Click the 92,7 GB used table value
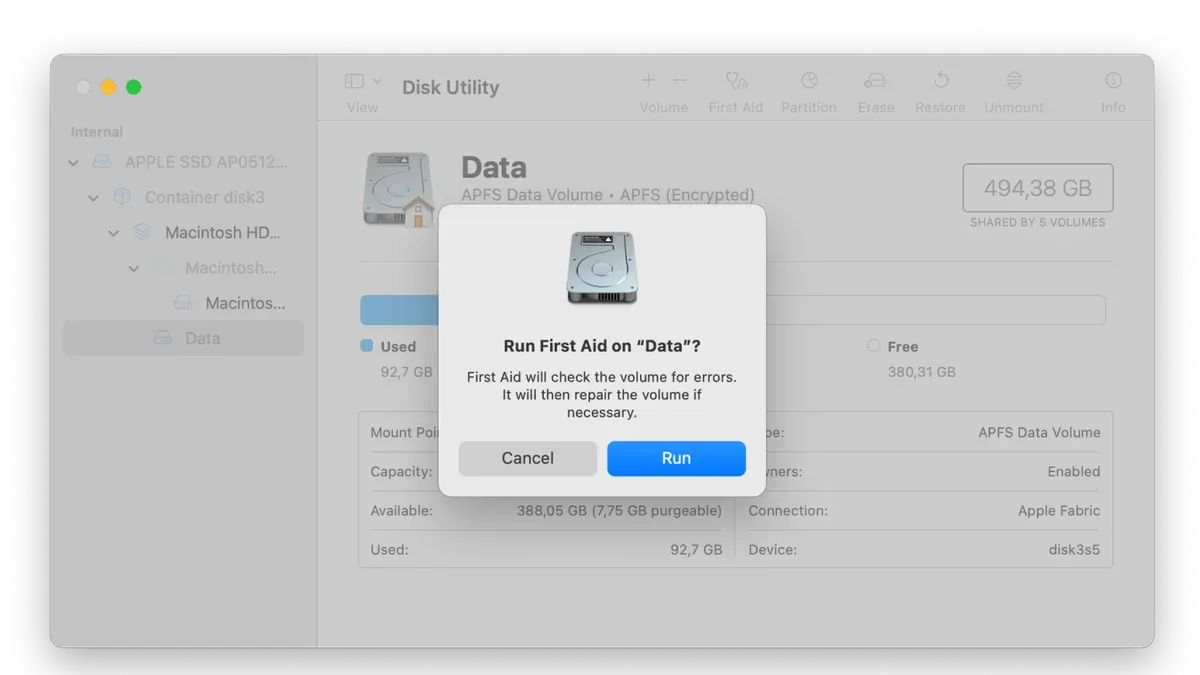Image resolution: width=1200 pixels, height=675 pixels. 696,550
